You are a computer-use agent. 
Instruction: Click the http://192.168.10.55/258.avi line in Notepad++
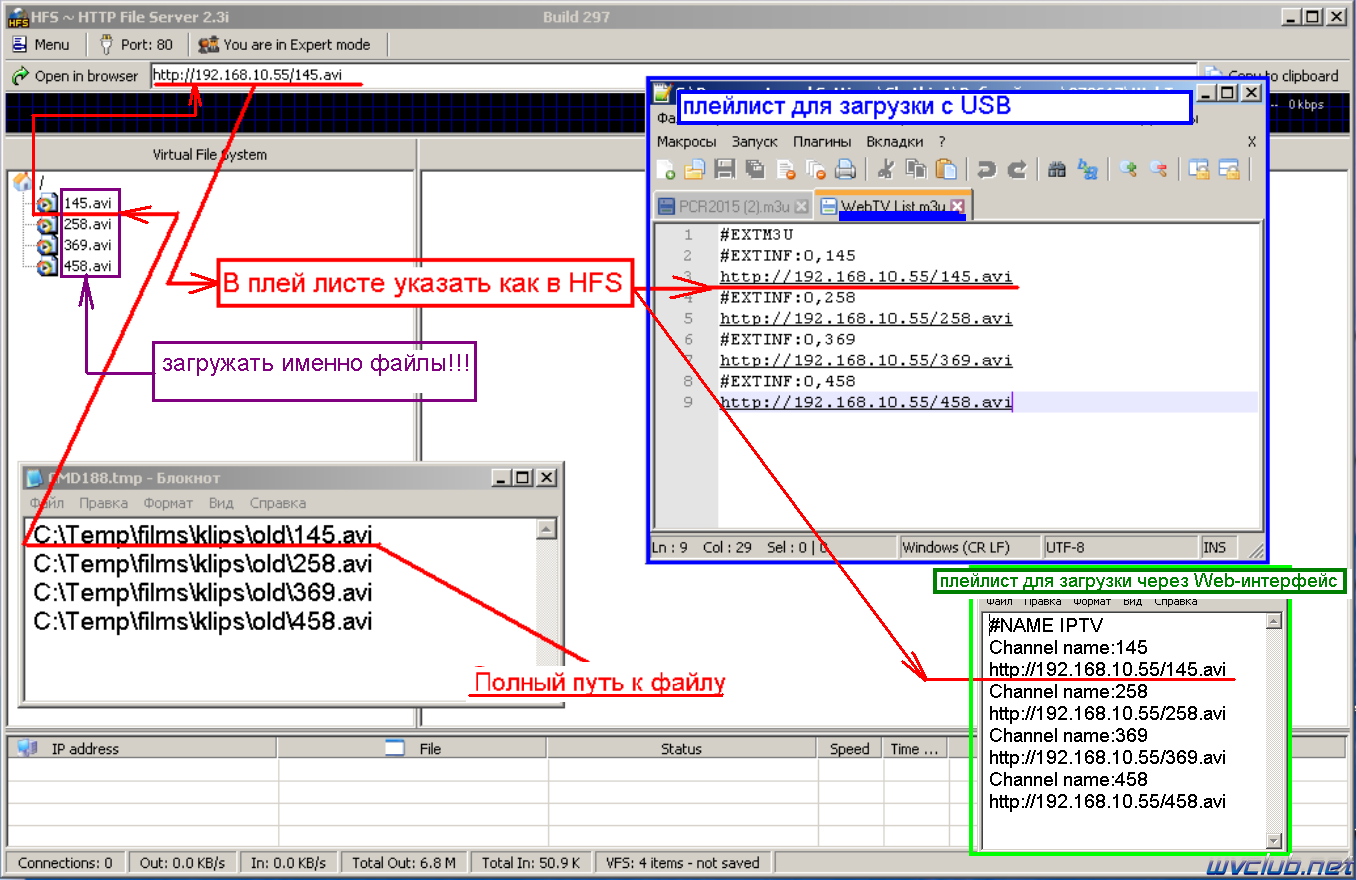866,319
